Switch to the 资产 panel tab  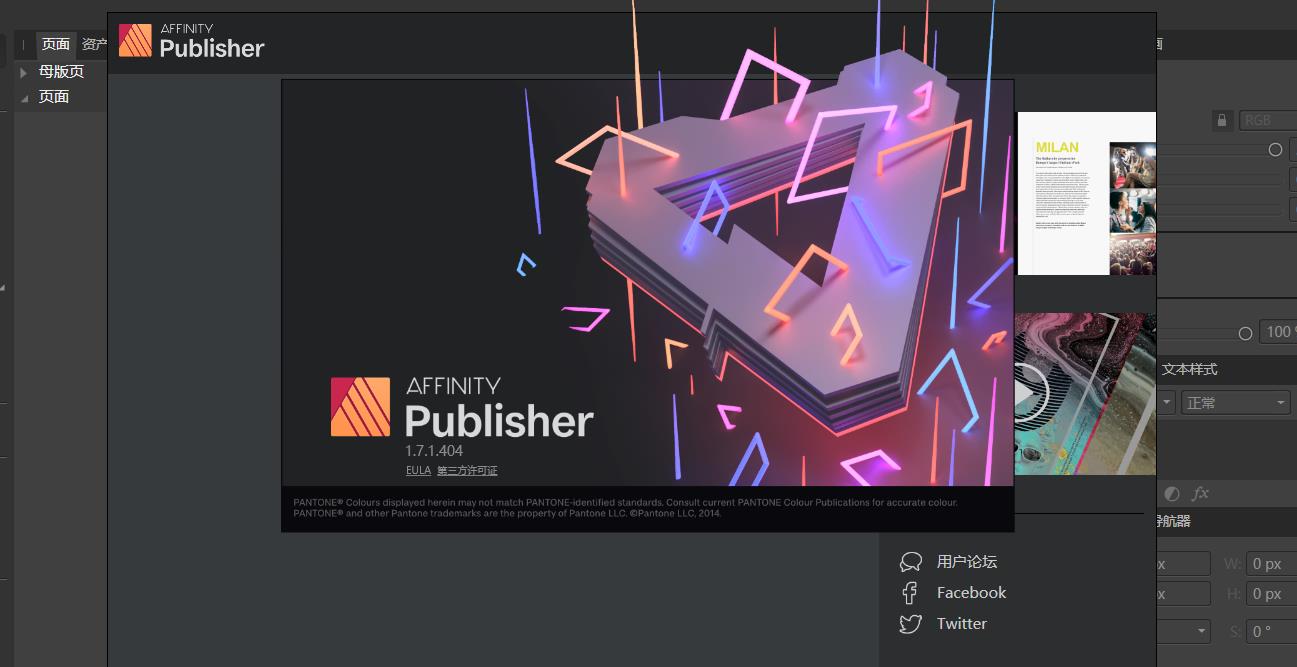[94, 44]
